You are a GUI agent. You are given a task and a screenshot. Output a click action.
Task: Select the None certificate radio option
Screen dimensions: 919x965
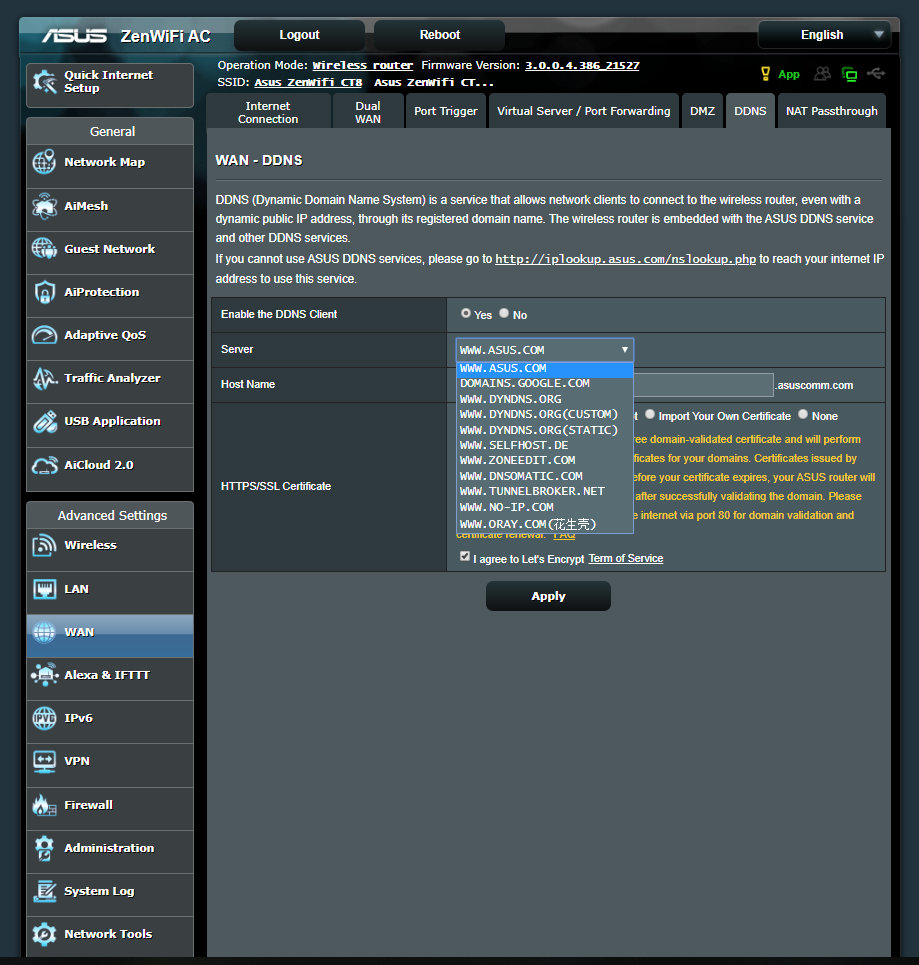803,415
